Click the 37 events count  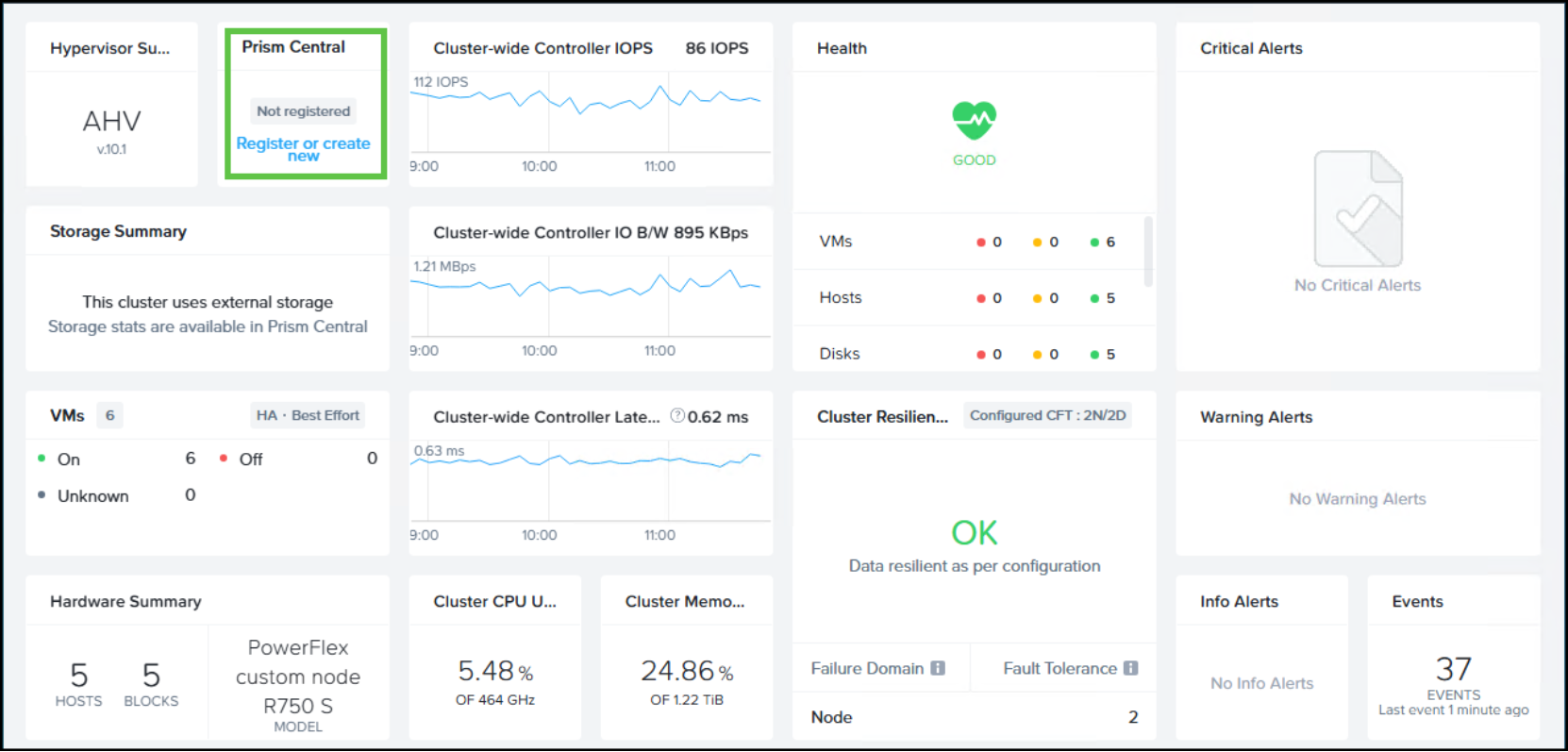[x=1453, y=669]
